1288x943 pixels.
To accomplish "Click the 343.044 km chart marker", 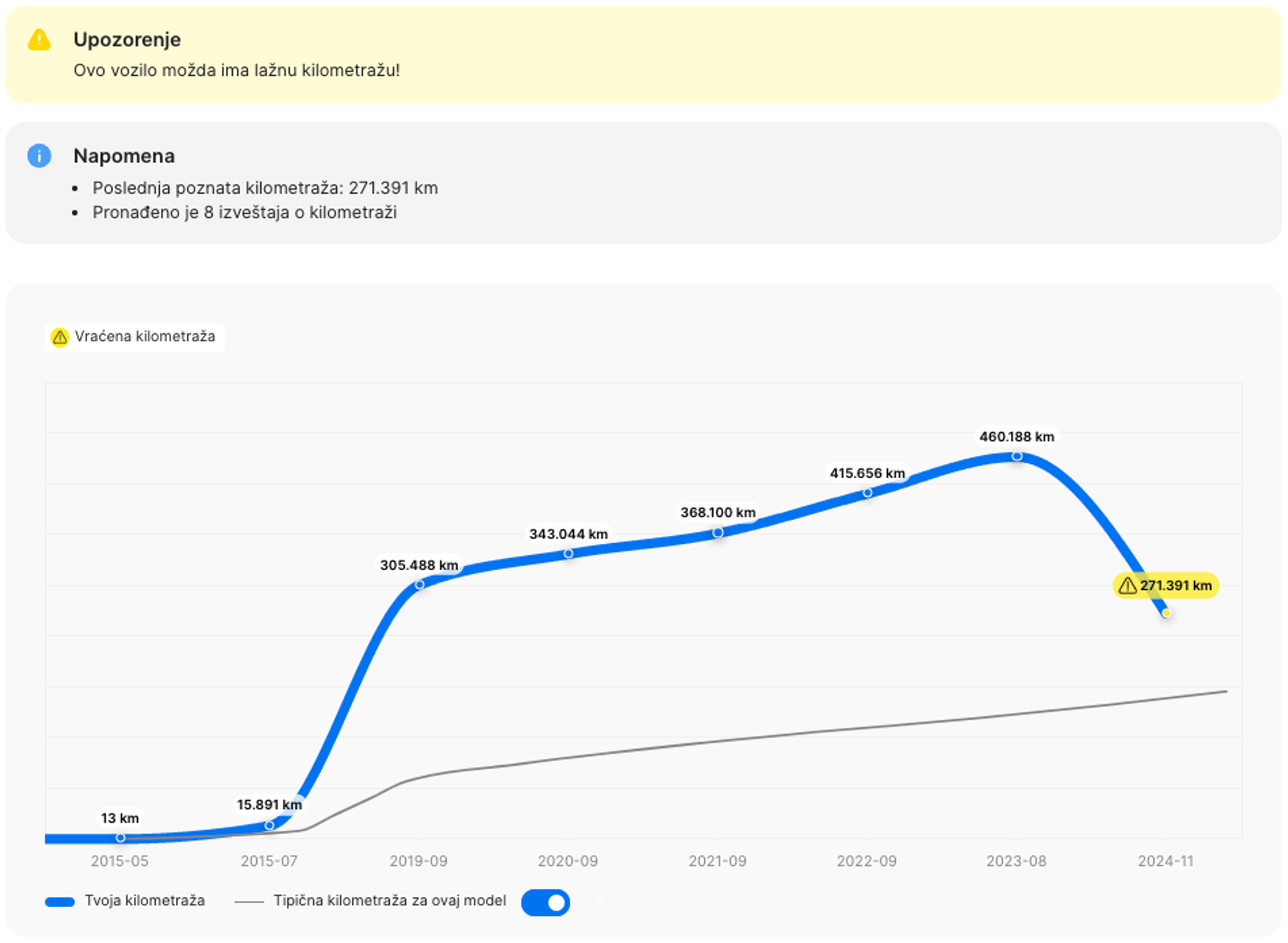I will (568, 553).
